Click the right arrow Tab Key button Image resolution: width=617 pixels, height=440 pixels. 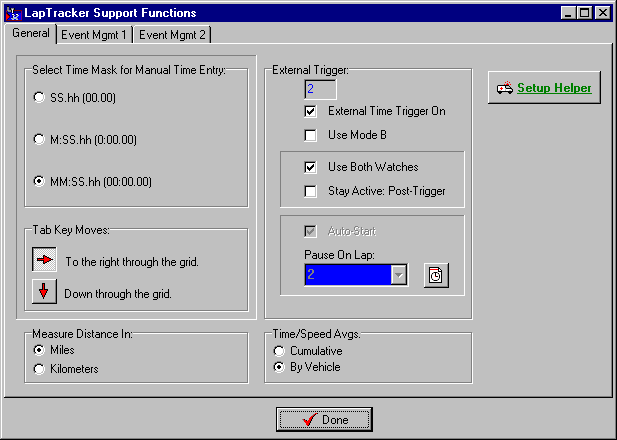click(44, 259)
